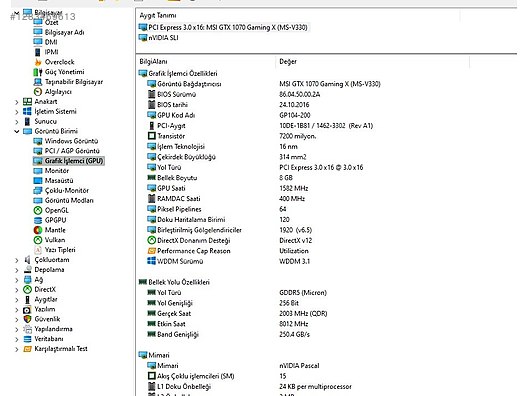528x396 pixels.
Task: Open the Yazı Tipleri fonts icon
Action: [38, 250]
